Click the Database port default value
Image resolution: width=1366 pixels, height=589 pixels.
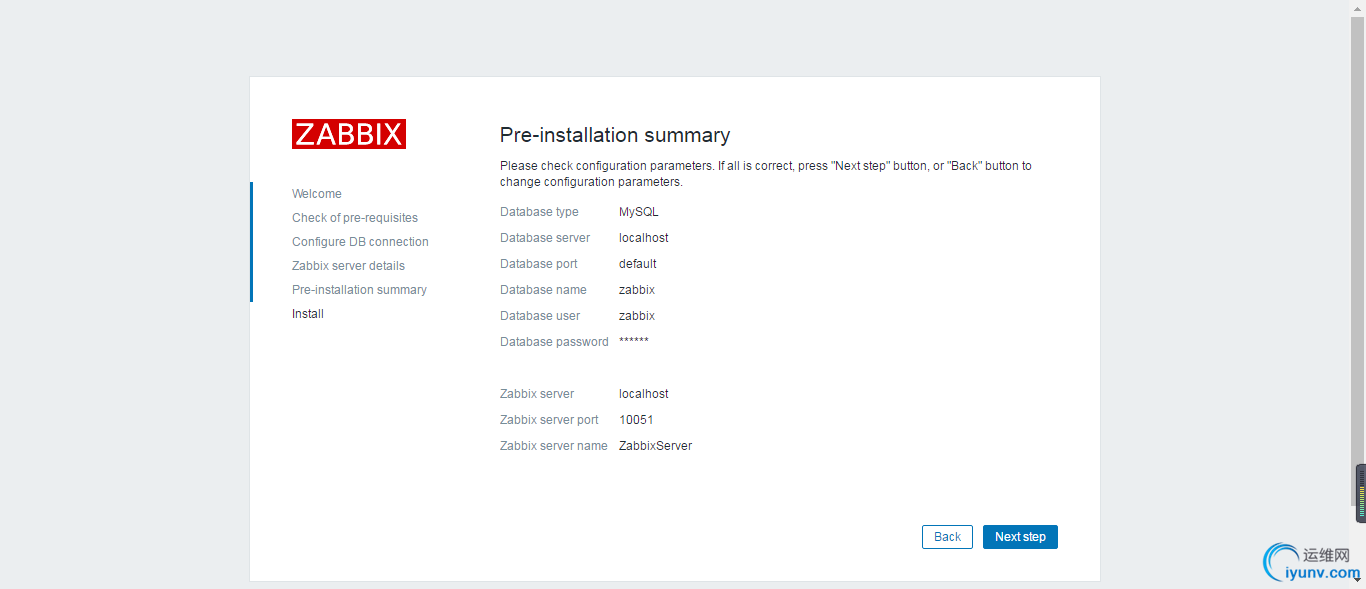point(638,264)
